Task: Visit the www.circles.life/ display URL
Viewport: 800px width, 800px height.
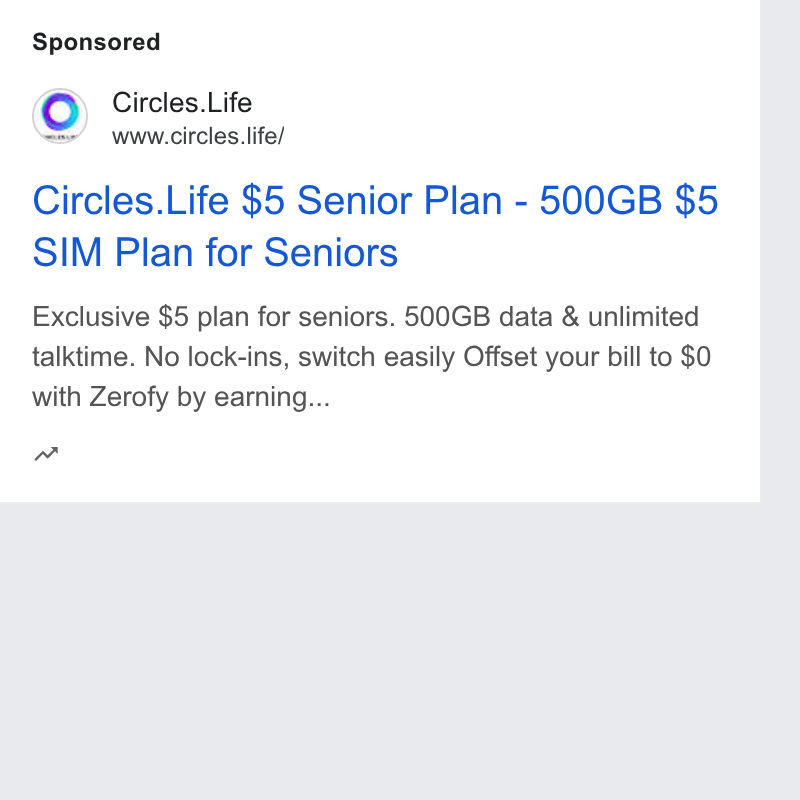Action: pyautogui.click(x=198, y=136)
